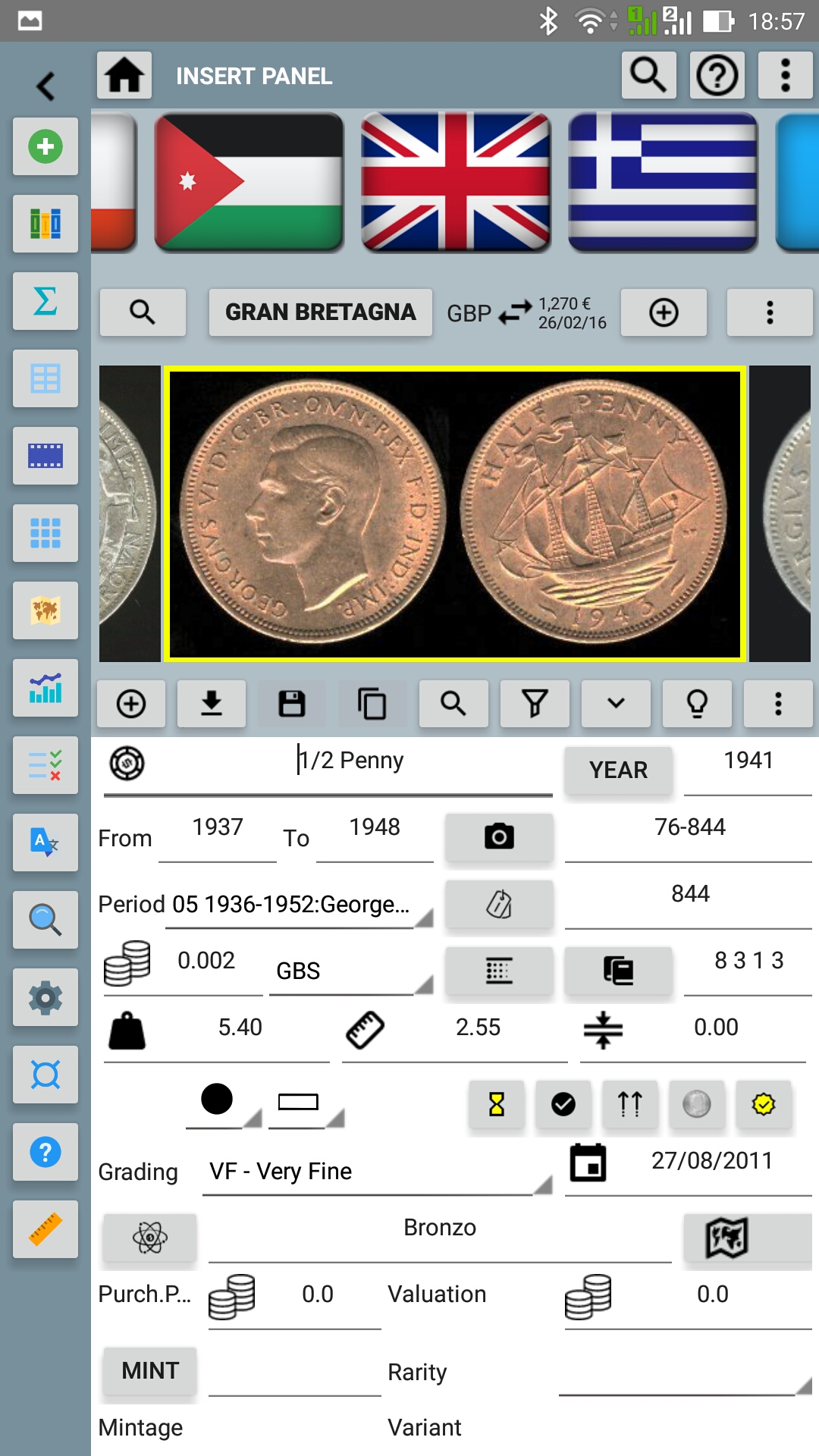Add new coin in coin toolbar

click(x=131, y=704)
